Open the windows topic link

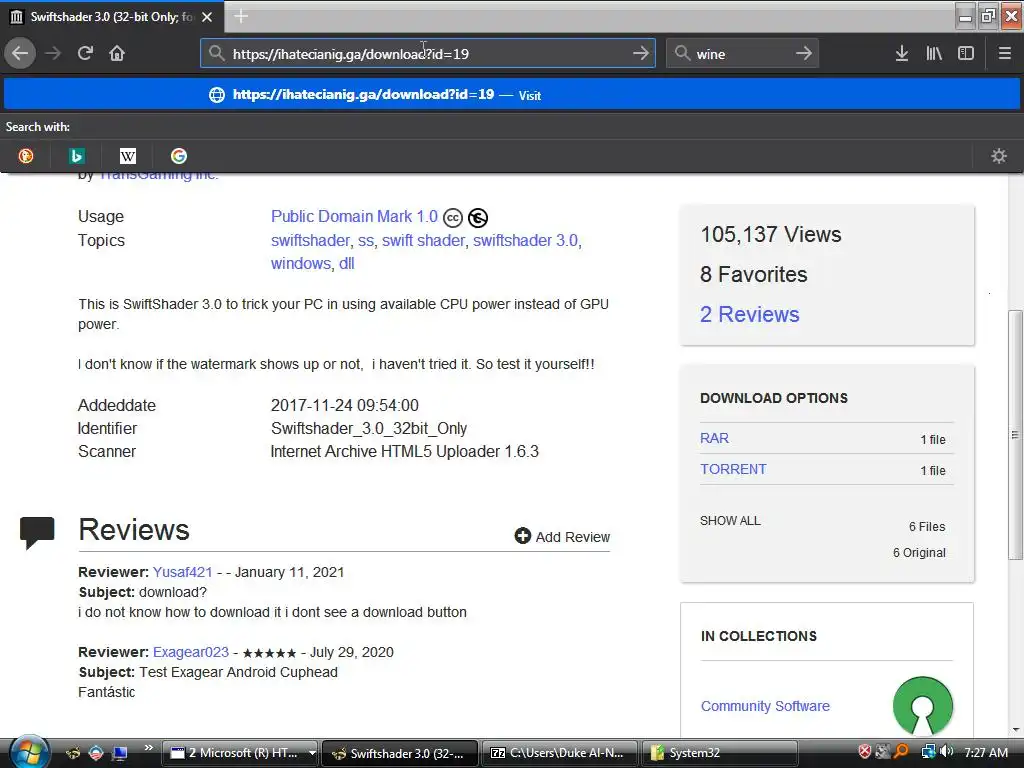pos(300,263)
